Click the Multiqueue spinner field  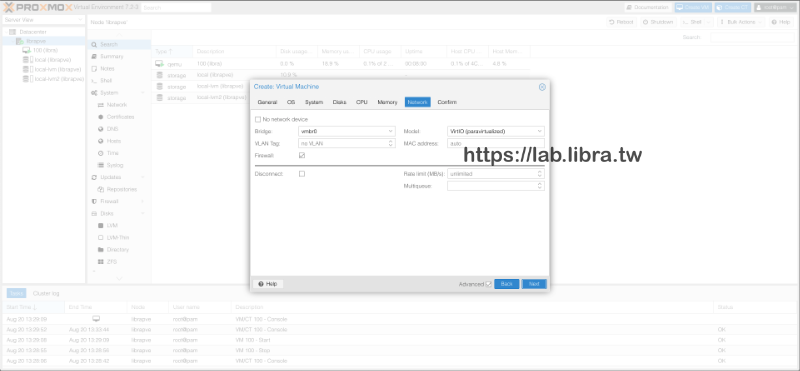[x=495, y=186]
